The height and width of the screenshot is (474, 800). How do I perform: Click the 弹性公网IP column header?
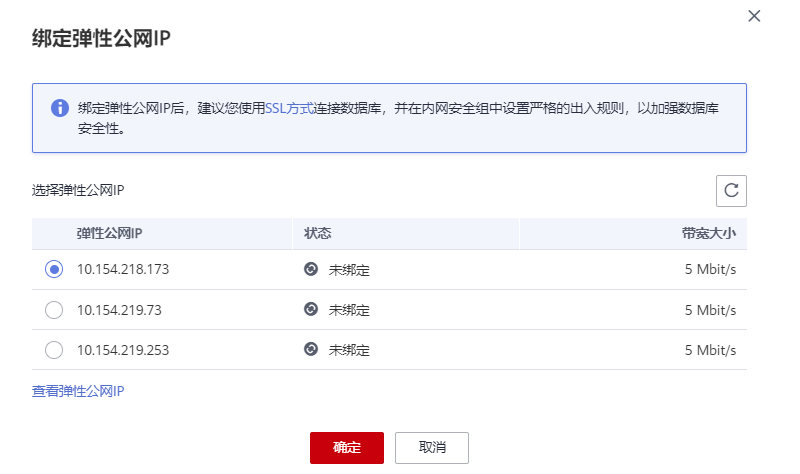pyautogui.click(x=109, y=233)
